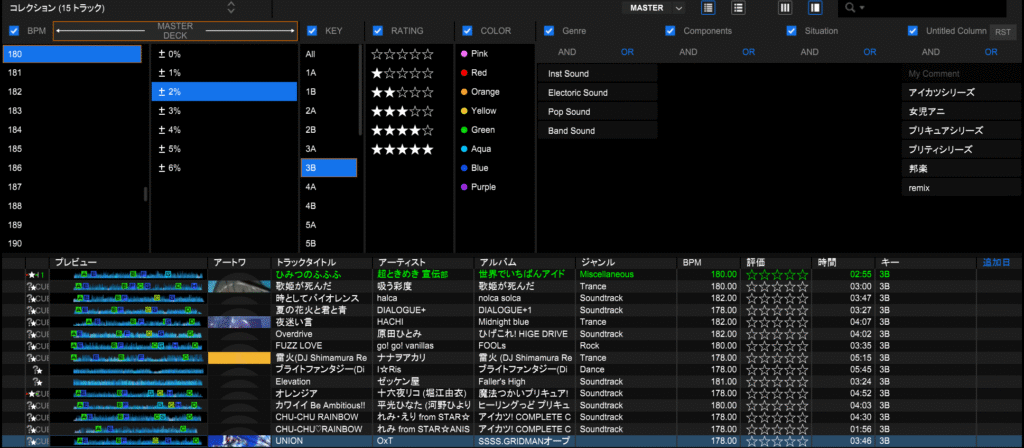The width and height of the screenshot is (1024, 448).
Task: Select All in the KEY list
Action: pyautogui.click(x=328, y=54)
